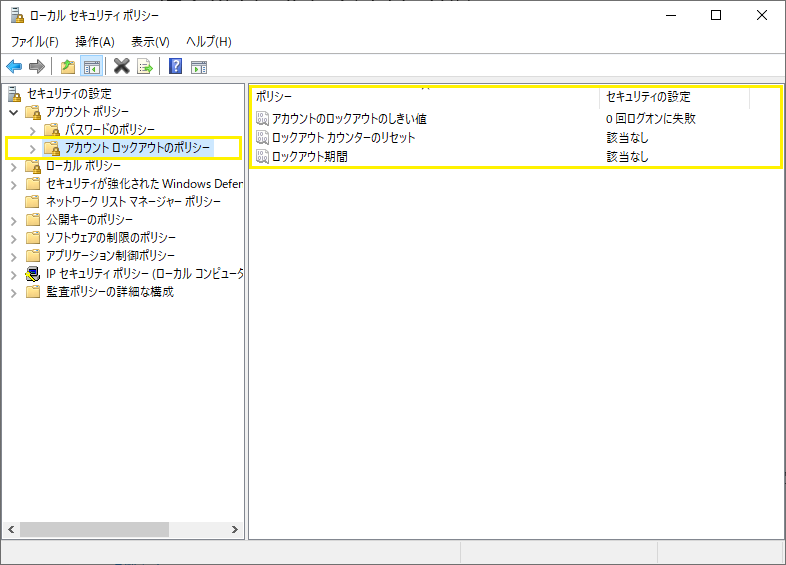Open the ヘルプ(H) menu
The image size is (786, 565).
[209, 42]
